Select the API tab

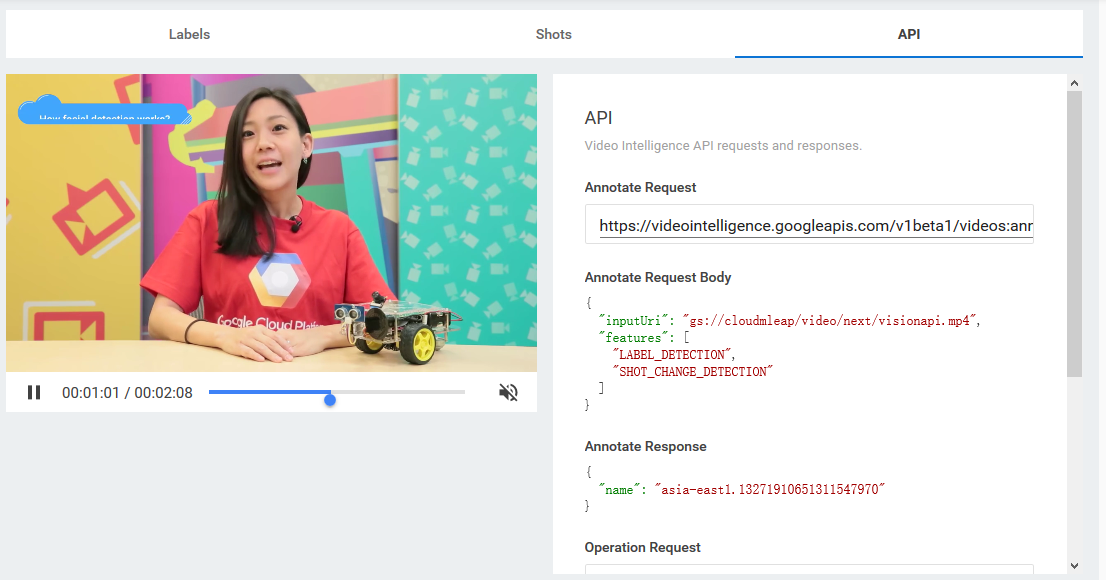908,33
